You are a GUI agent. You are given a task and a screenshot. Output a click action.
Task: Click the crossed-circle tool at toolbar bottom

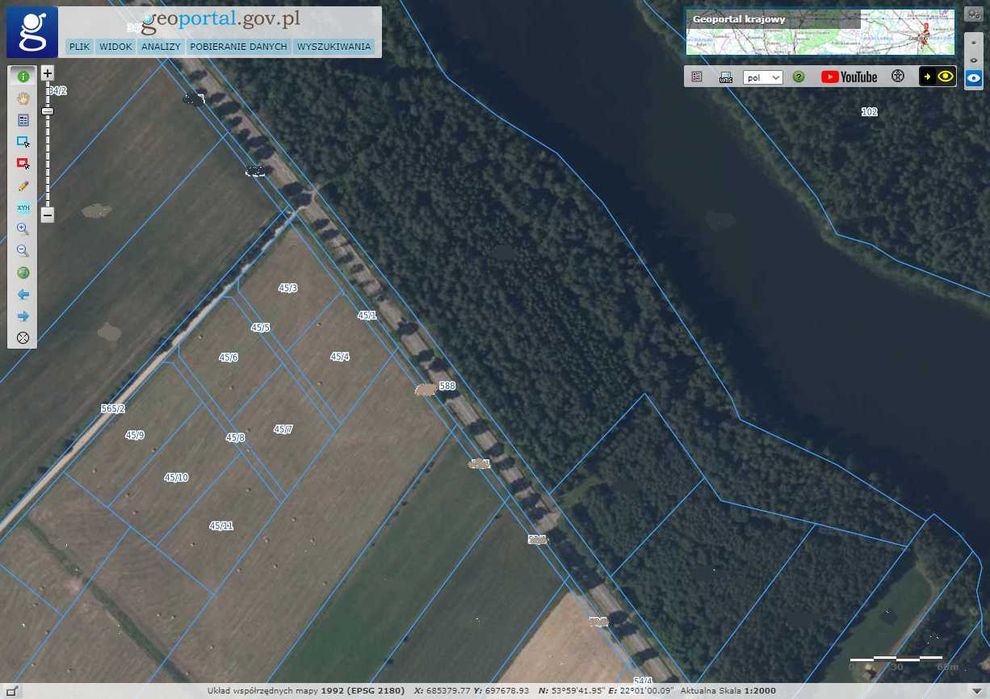[x=23, y=338]
